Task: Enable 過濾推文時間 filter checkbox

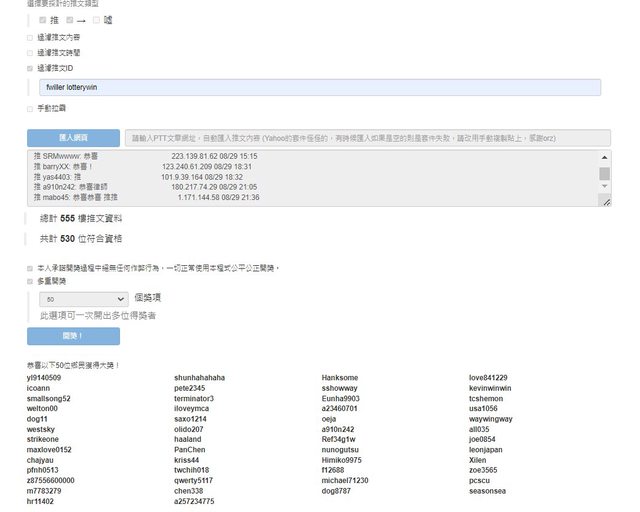Action: coord(30,52)
